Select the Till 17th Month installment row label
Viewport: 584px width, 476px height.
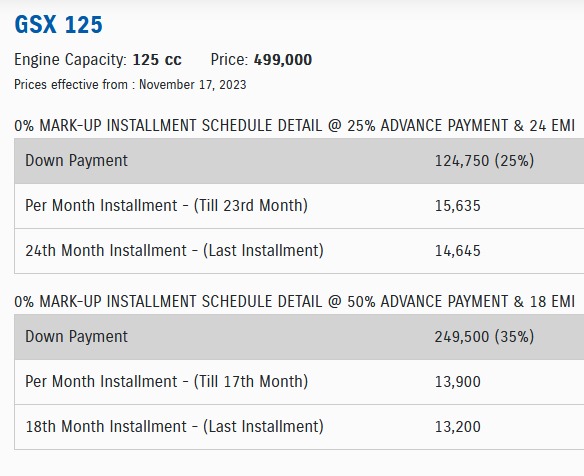coord(166,382)
